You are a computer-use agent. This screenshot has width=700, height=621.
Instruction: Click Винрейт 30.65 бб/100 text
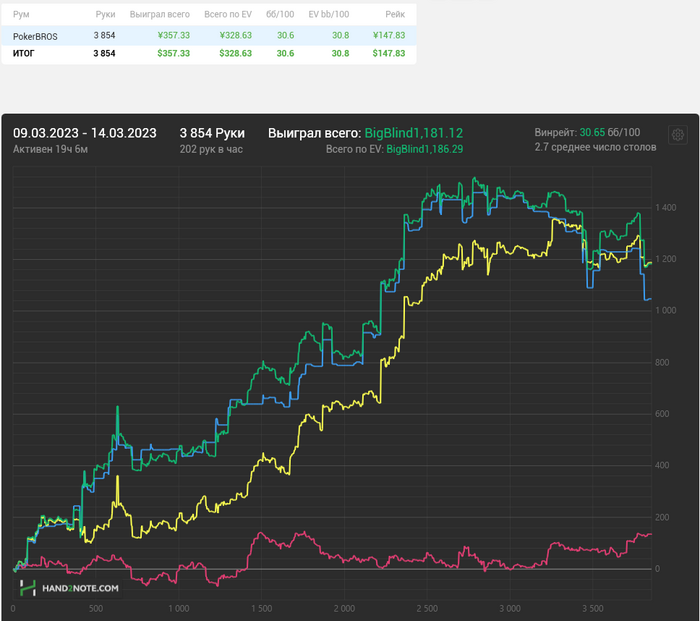point(587,133)
